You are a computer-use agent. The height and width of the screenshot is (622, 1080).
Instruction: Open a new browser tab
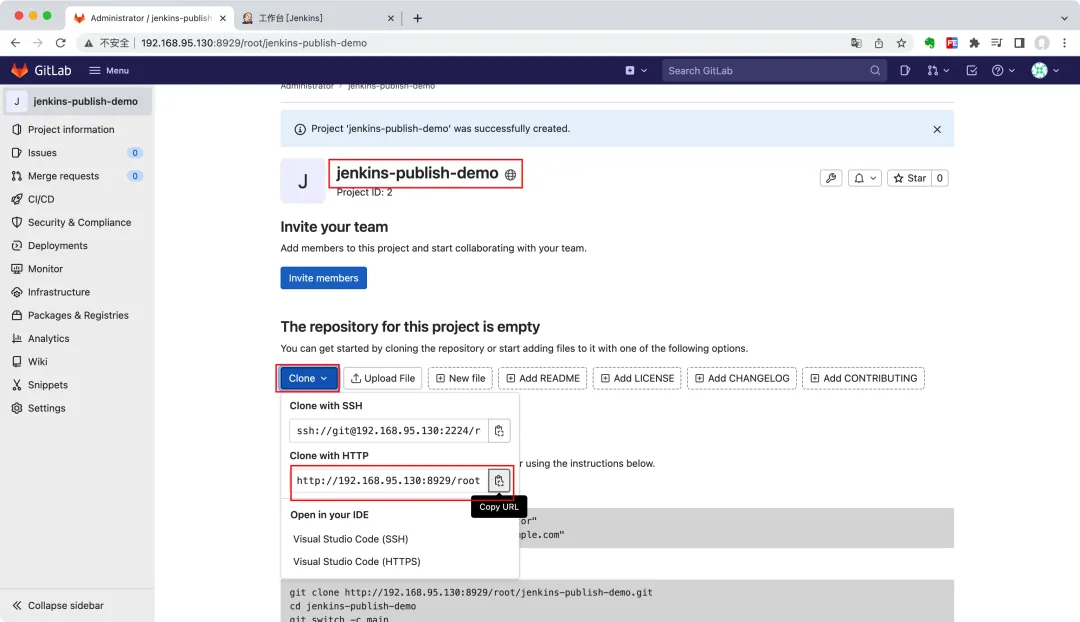pos(417,19)
